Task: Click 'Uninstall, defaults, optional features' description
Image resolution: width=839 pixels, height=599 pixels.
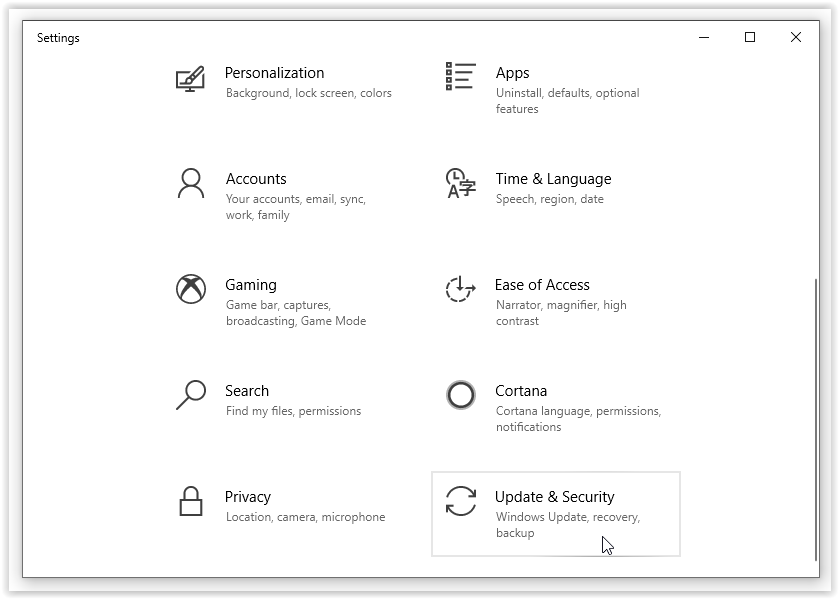Action: 567,101
